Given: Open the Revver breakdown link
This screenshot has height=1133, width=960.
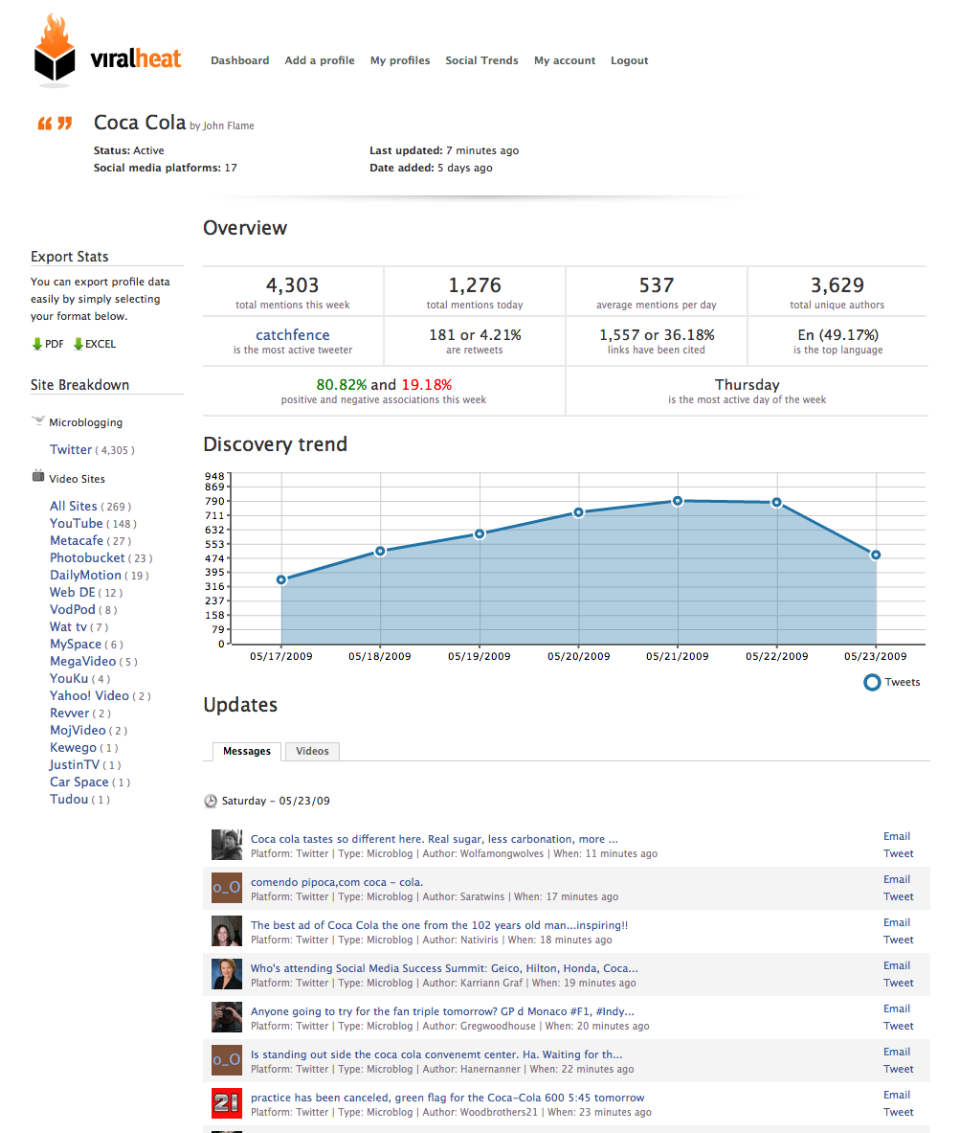Looking at the screenshot, I should (69, 713).
